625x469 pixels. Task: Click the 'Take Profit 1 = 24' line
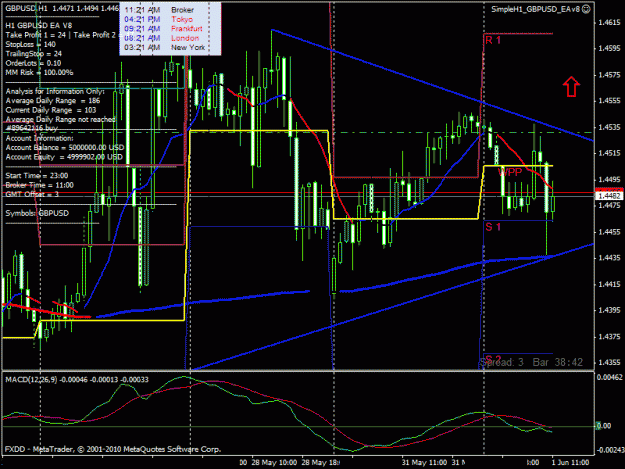pos(35,35)
